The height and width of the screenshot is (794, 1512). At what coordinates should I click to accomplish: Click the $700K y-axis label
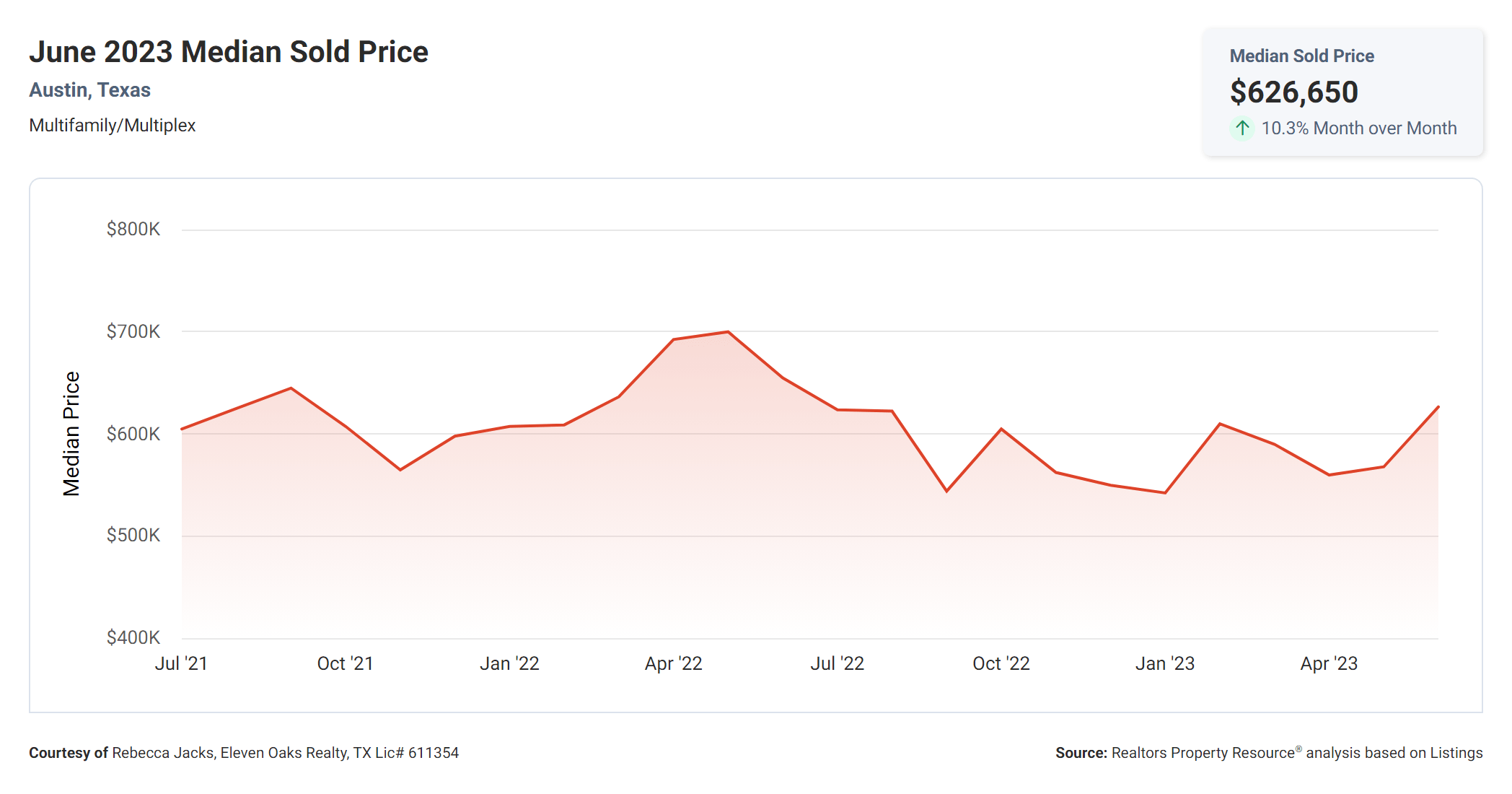point(133,332)
